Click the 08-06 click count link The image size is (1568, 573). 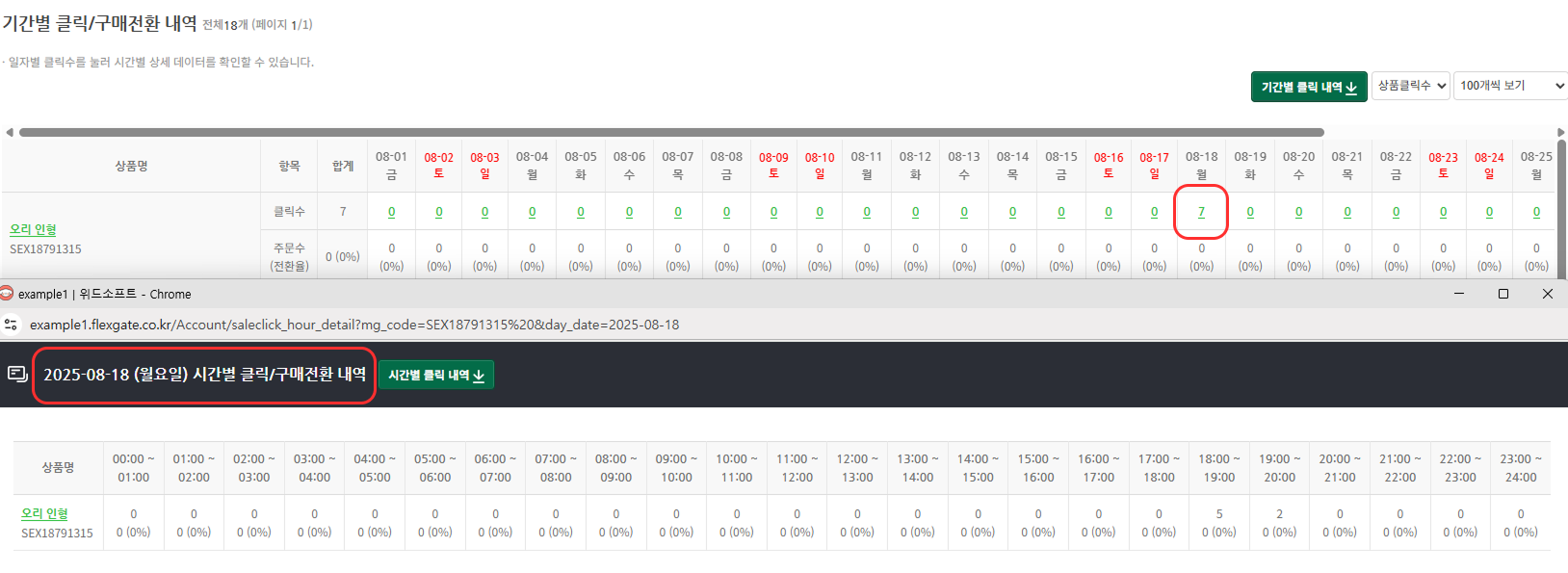(x=629, y=212)
